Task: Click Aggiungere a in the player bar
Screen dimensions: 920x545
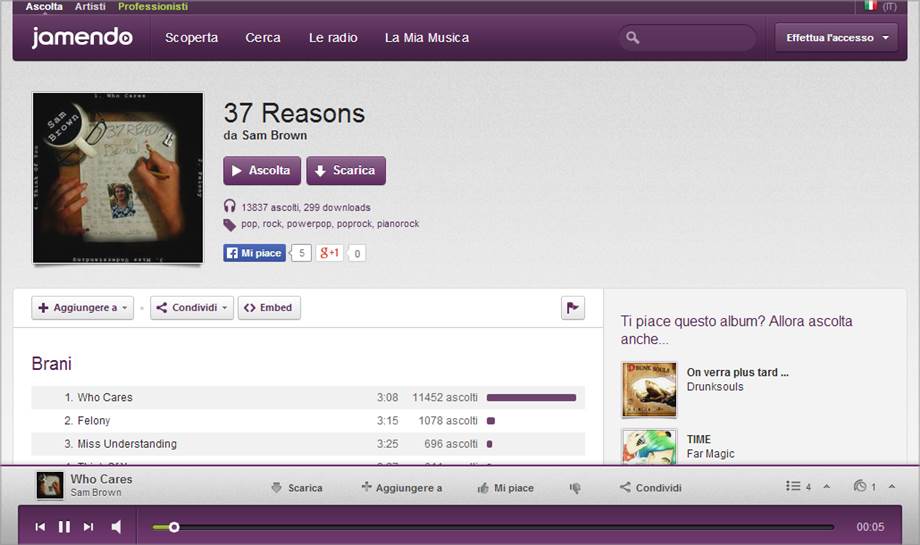Action: [x=402, y=488]
